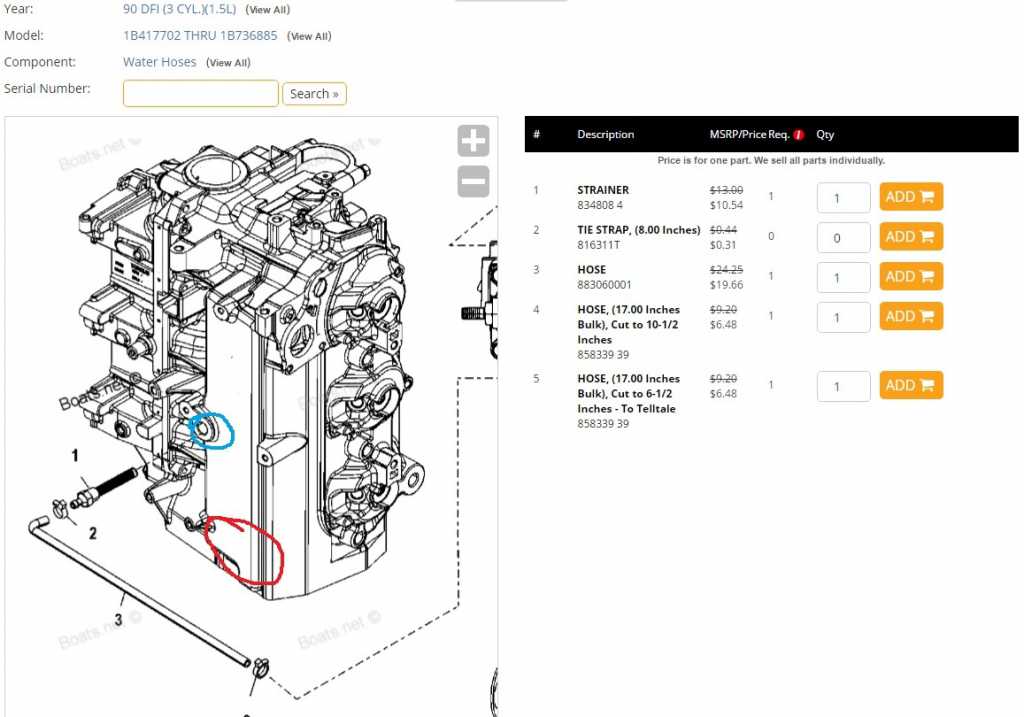
Task: Click the Serial Number input field
Action: (200, 93)
